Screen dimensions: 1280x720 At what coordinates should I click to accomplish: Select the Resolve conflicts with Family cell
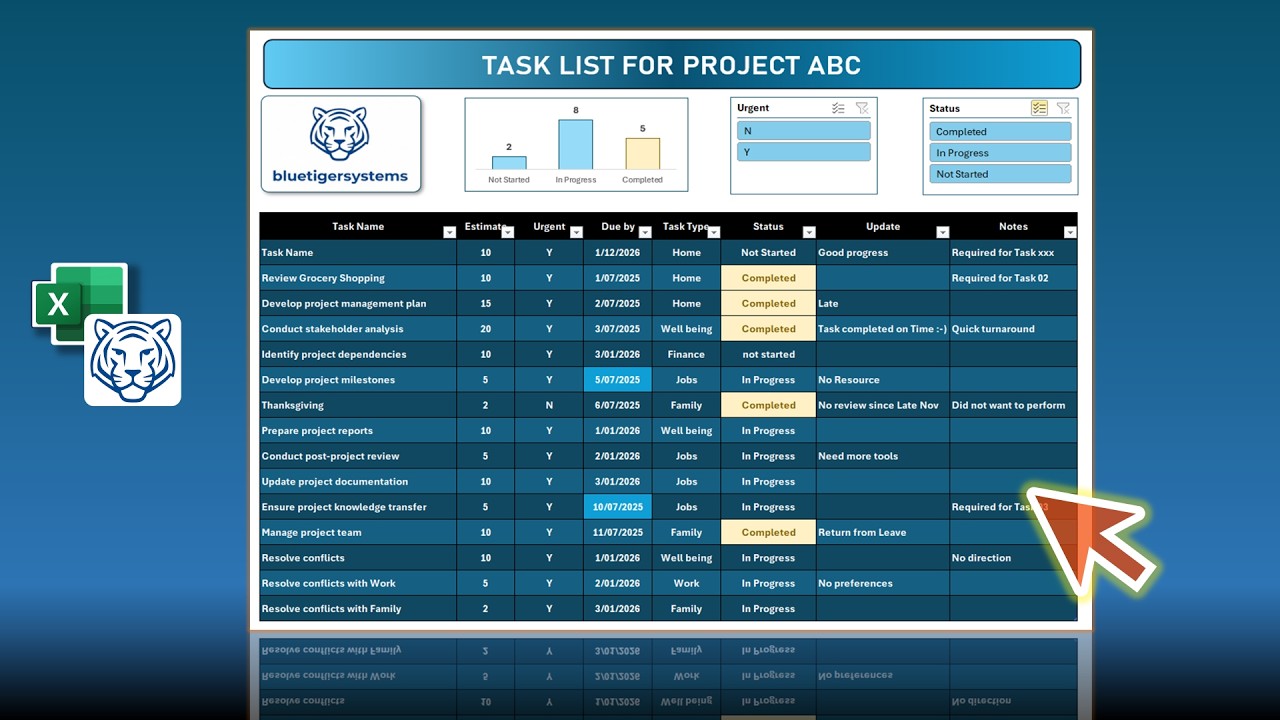pos(358,608)
